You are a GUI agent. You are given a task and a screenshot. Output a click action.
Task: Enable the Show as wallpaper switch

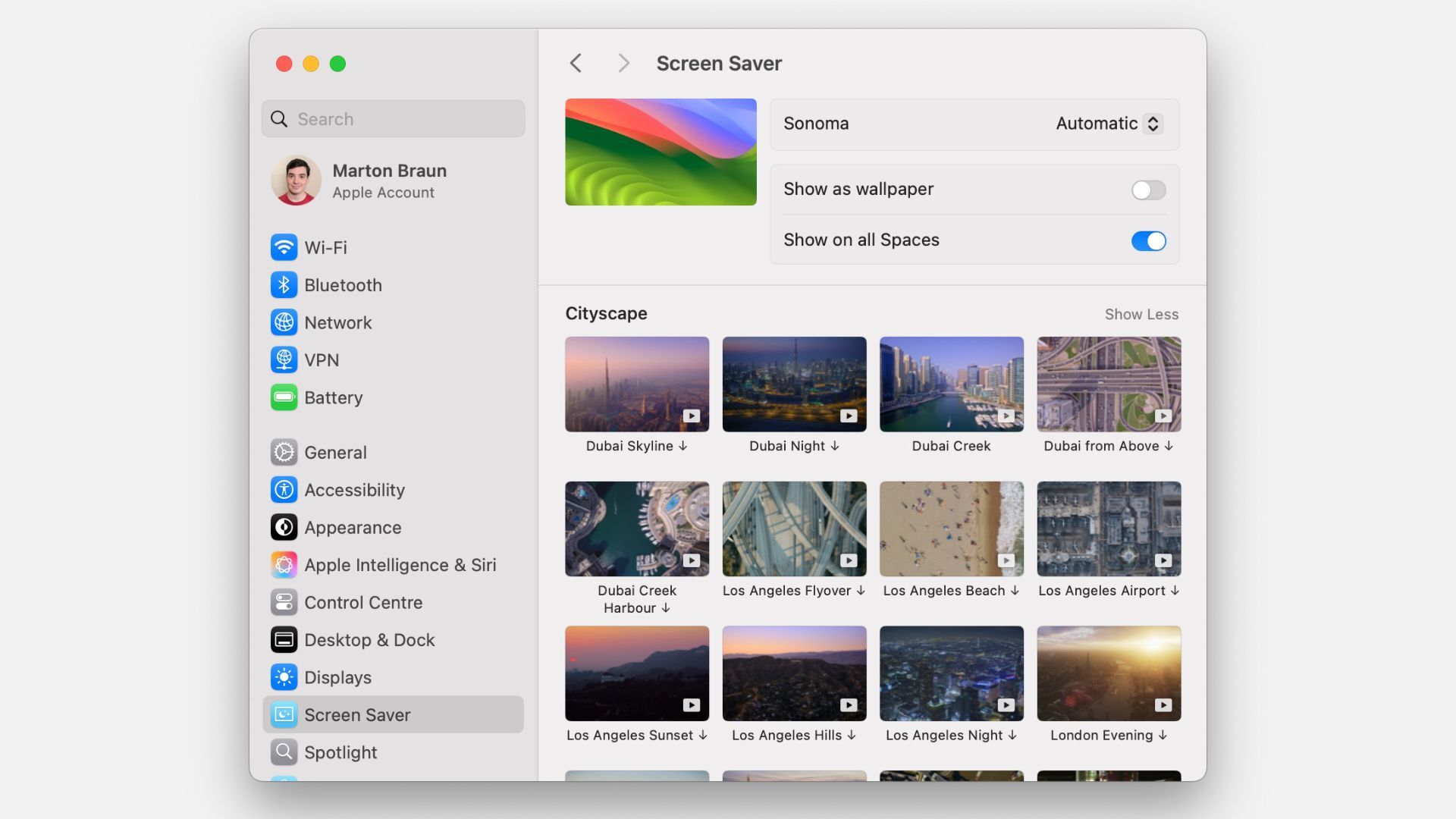1148,190
